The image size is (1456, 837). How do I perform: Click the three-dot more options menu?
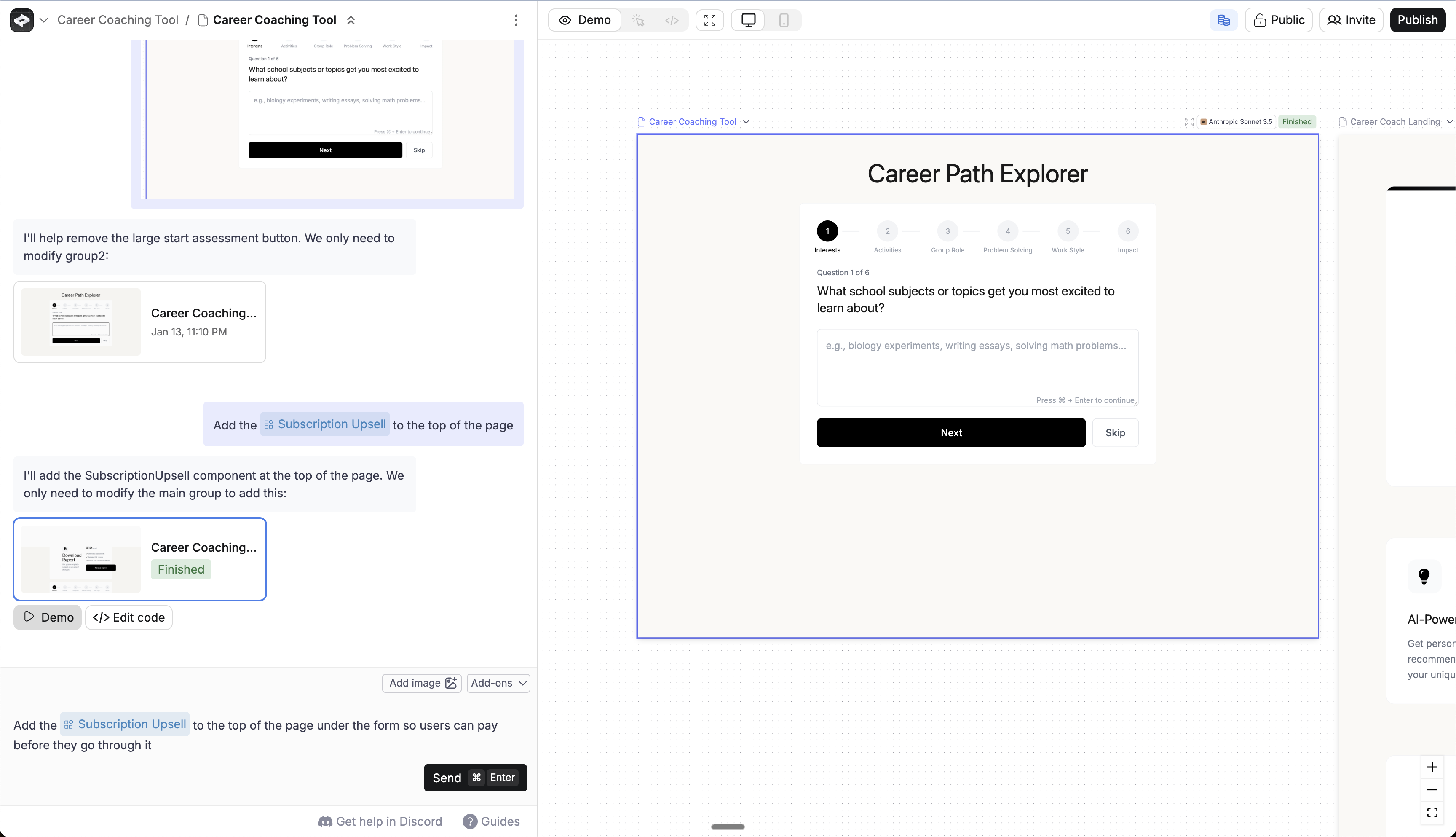pos(516,20)
